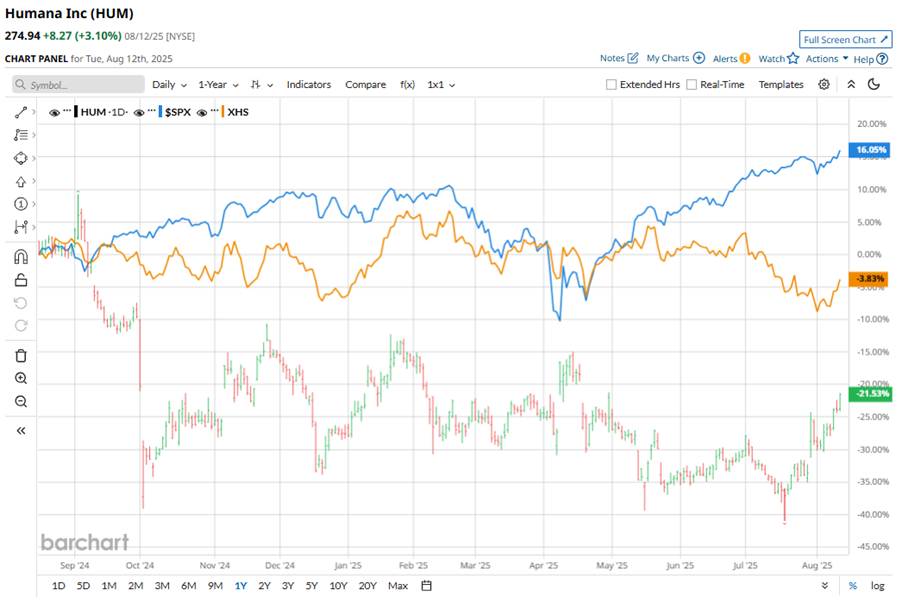Toggle the log scale button
The width and height of the screenshot is (902, 603).
click(877, 586)
